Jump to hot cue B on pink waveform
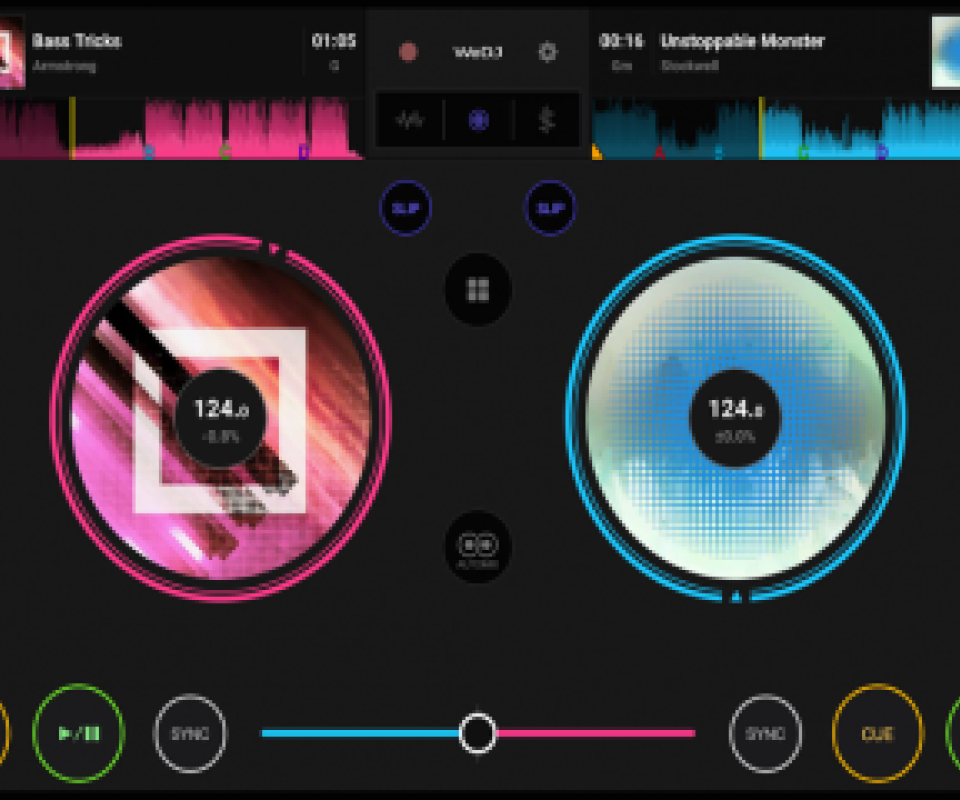 [x=149, y=151]
